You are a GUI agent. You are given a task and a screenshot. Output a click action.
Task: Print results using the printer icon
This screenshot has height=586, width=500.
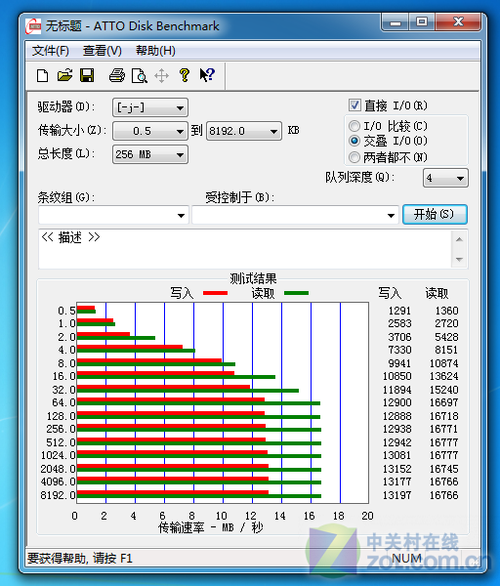(x=117, y=75)
